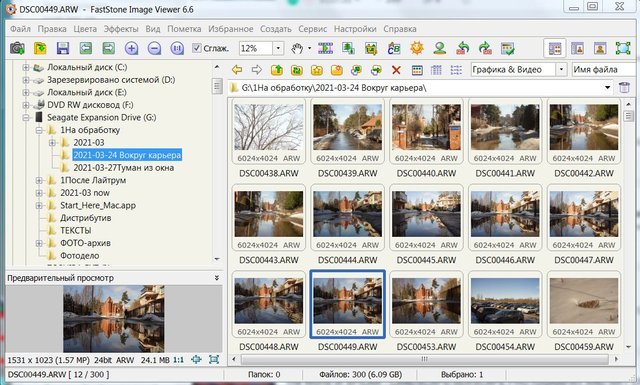Open the slideshow filmstrip icon
640x385 pixels.
tap(325, 48)
